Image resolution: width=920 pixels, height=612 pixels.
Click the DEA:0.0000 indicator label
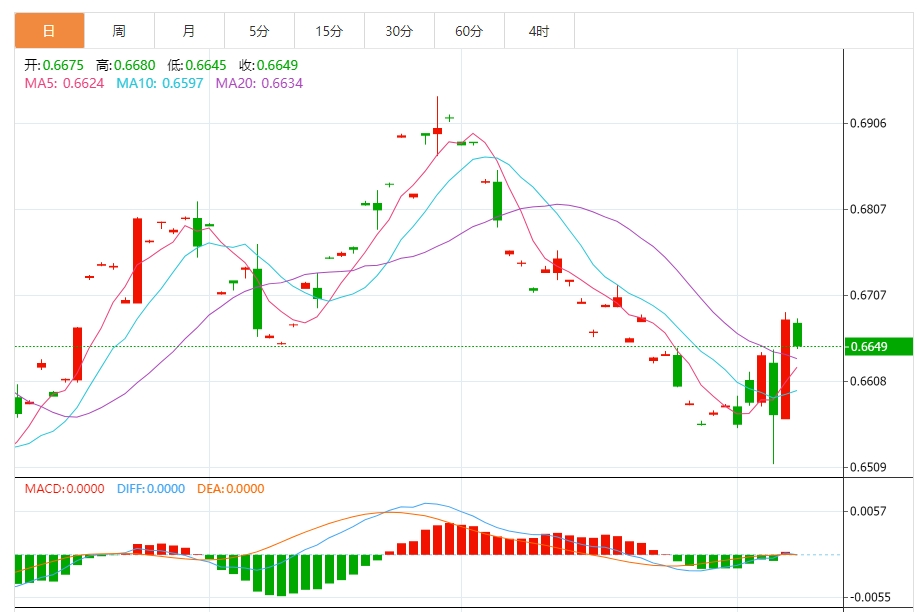[231, 488]
